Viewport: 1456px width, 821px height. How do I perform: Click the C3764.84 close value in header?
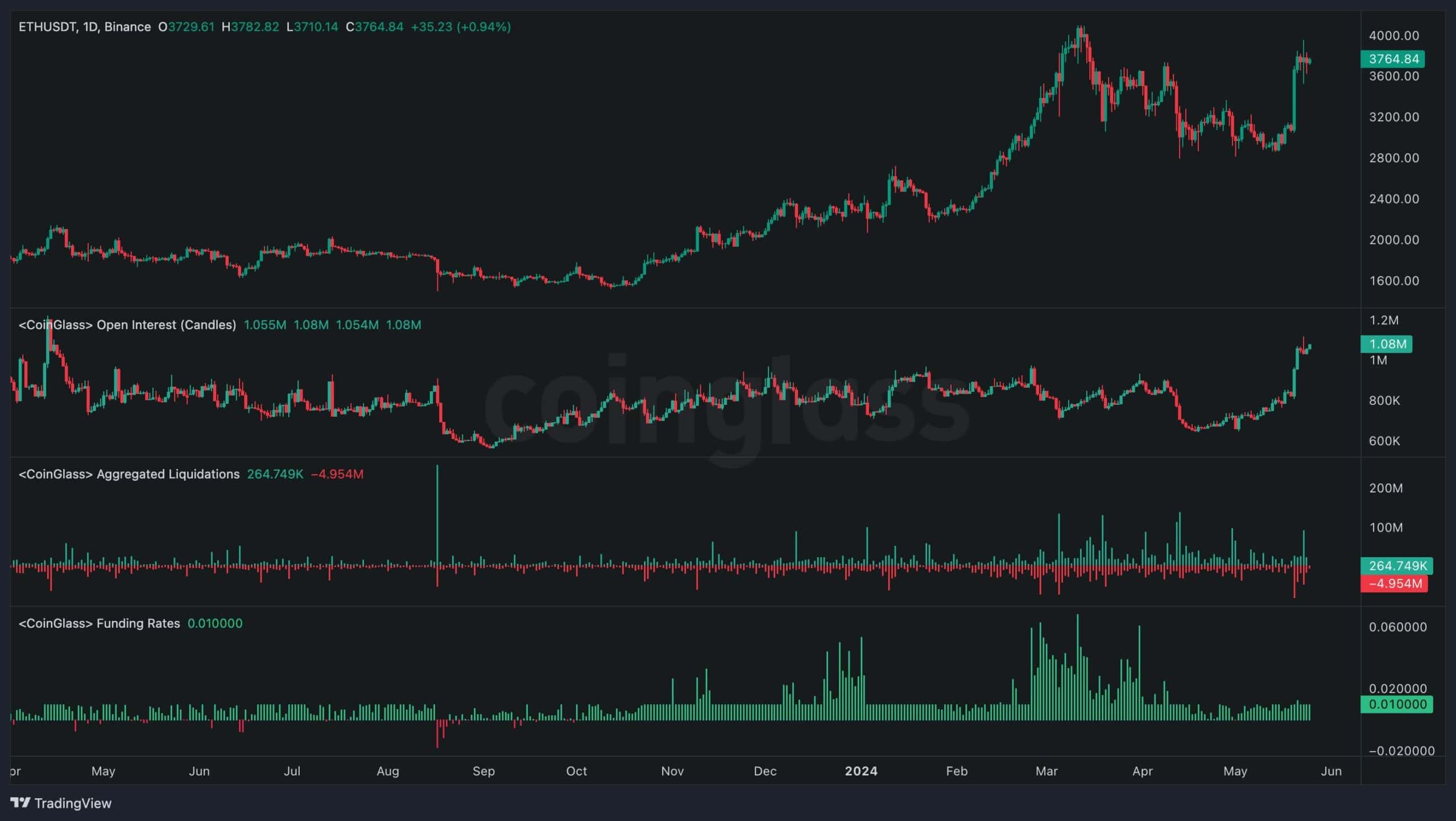coord(375,27)
